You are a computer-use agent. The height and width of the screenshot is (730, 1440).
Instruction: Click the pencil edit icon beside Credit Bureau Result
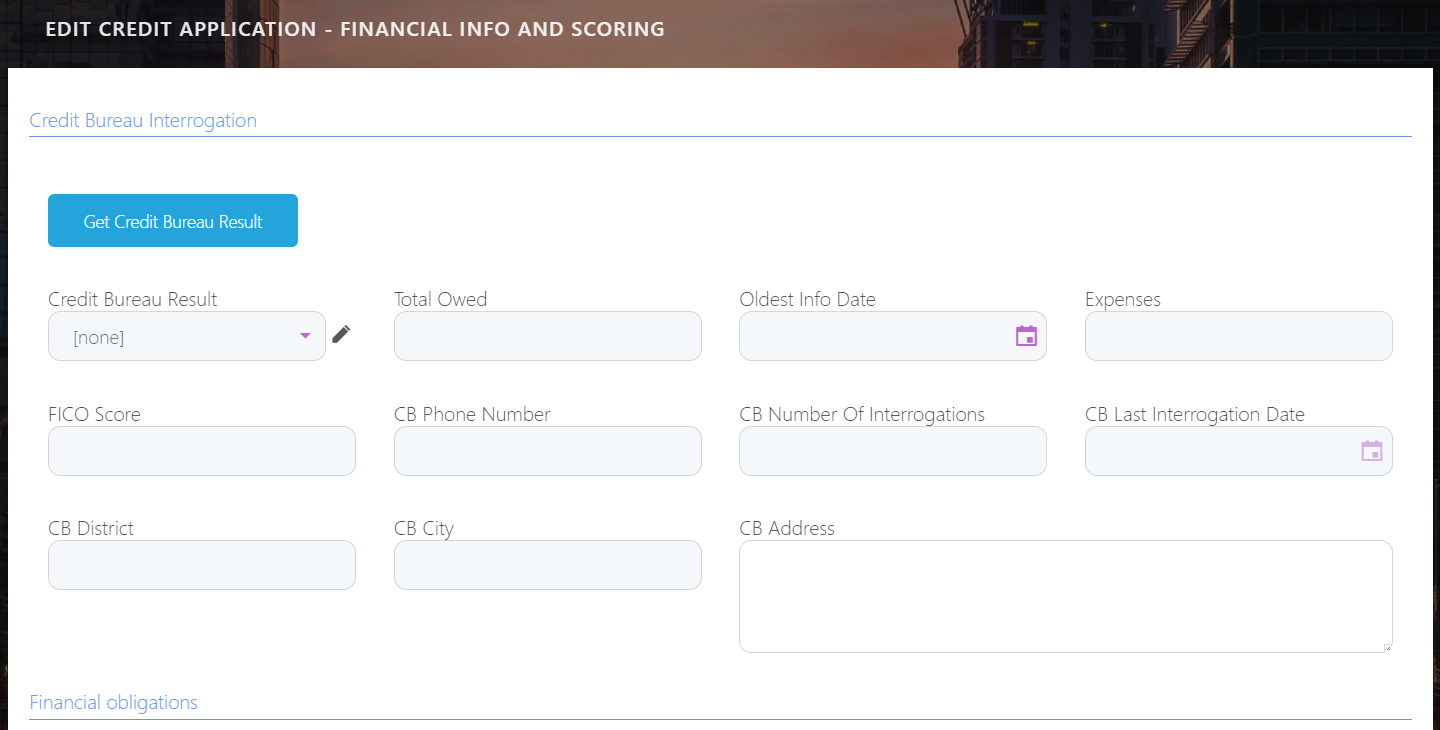342,335
